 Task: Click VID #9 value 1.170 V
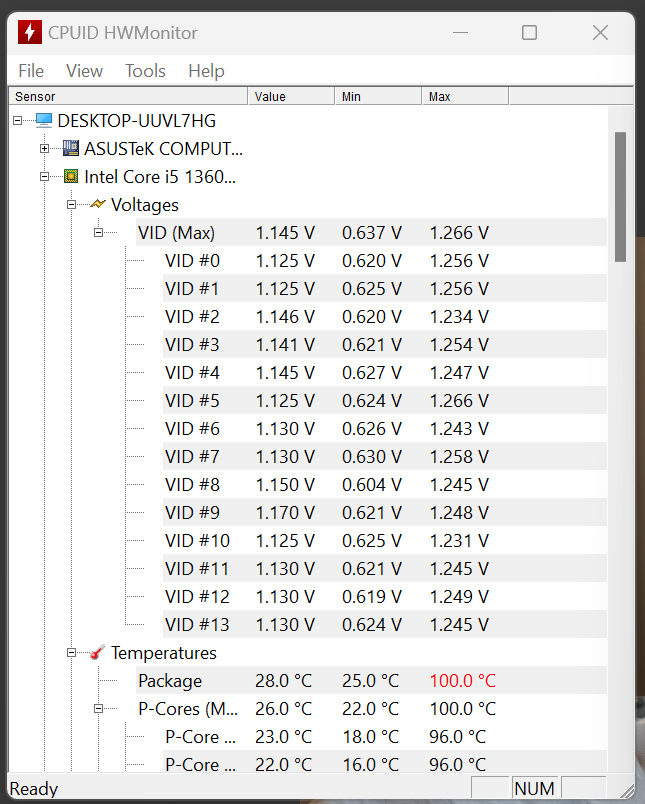[285, 512]
